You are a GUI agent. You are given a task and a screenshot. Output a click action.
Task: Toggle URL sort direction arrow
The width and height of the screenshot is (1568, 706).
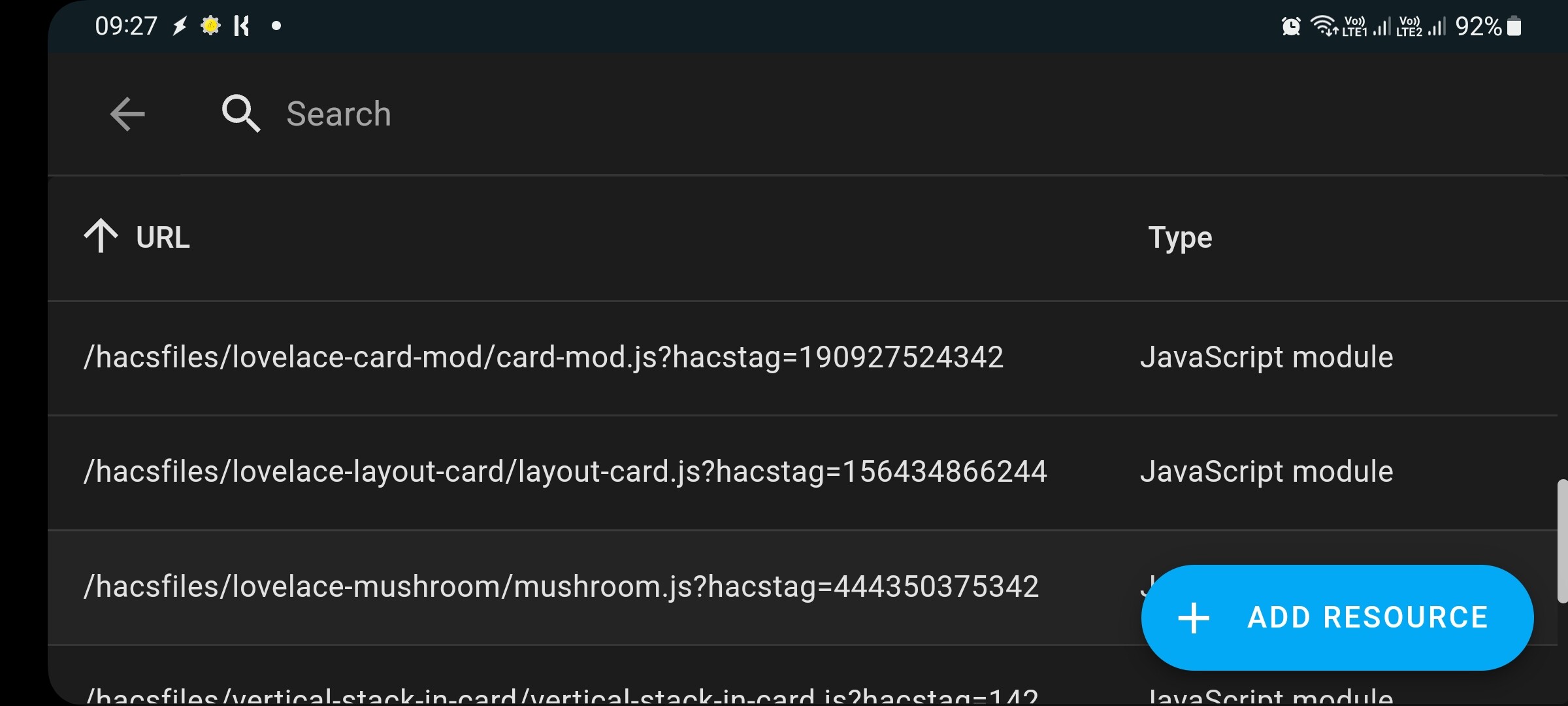[101, 236]
